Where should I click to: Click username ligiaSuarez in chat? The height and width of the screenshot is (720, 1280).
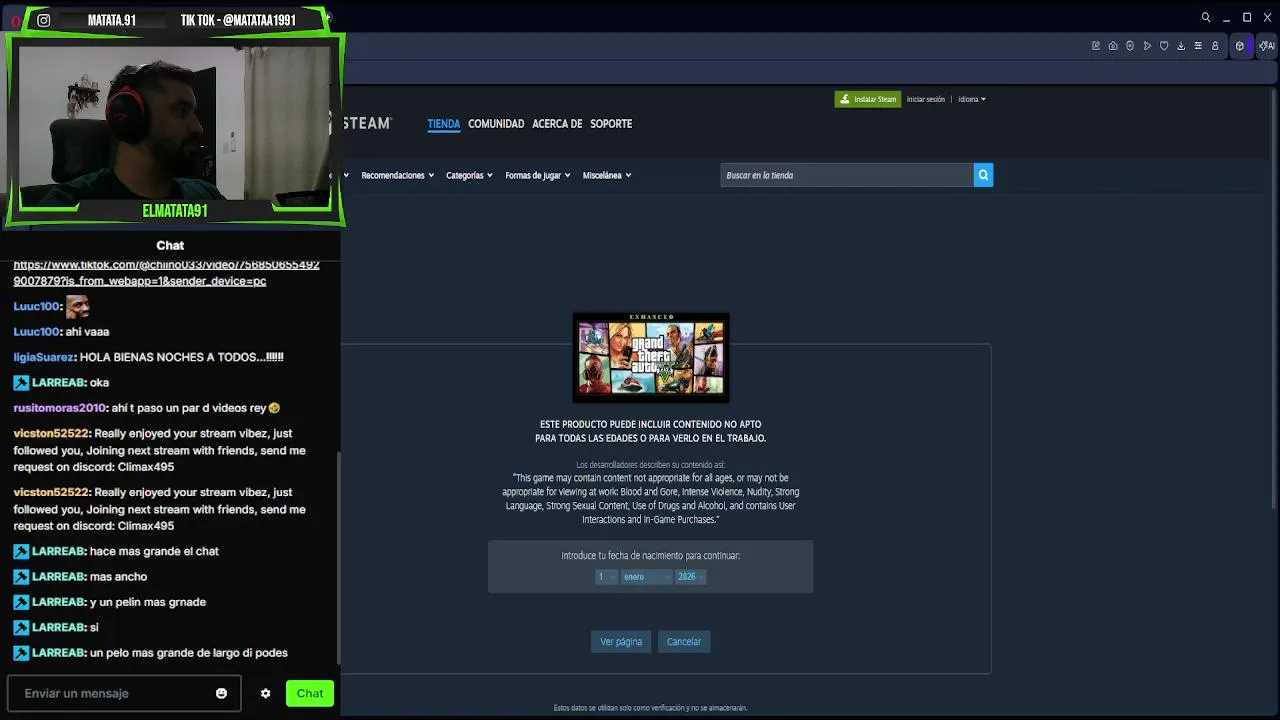pos(44,357)
